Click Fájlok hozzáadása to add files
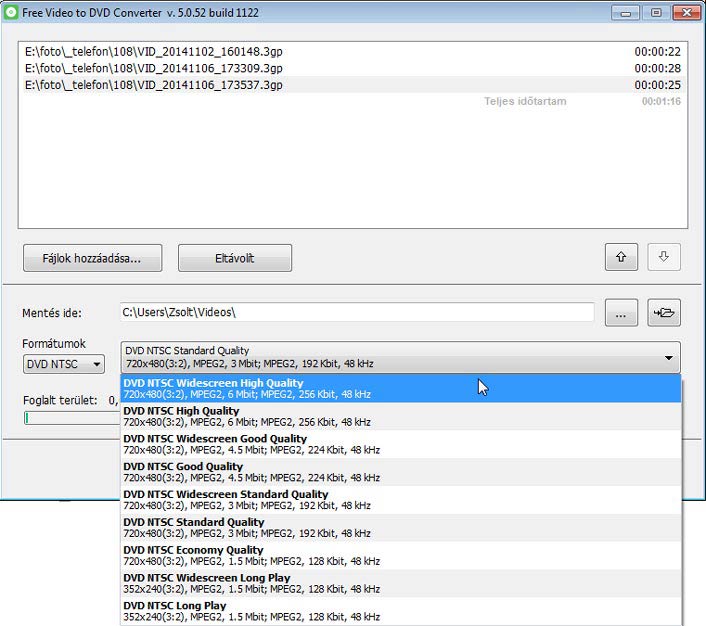 point(92,258)
